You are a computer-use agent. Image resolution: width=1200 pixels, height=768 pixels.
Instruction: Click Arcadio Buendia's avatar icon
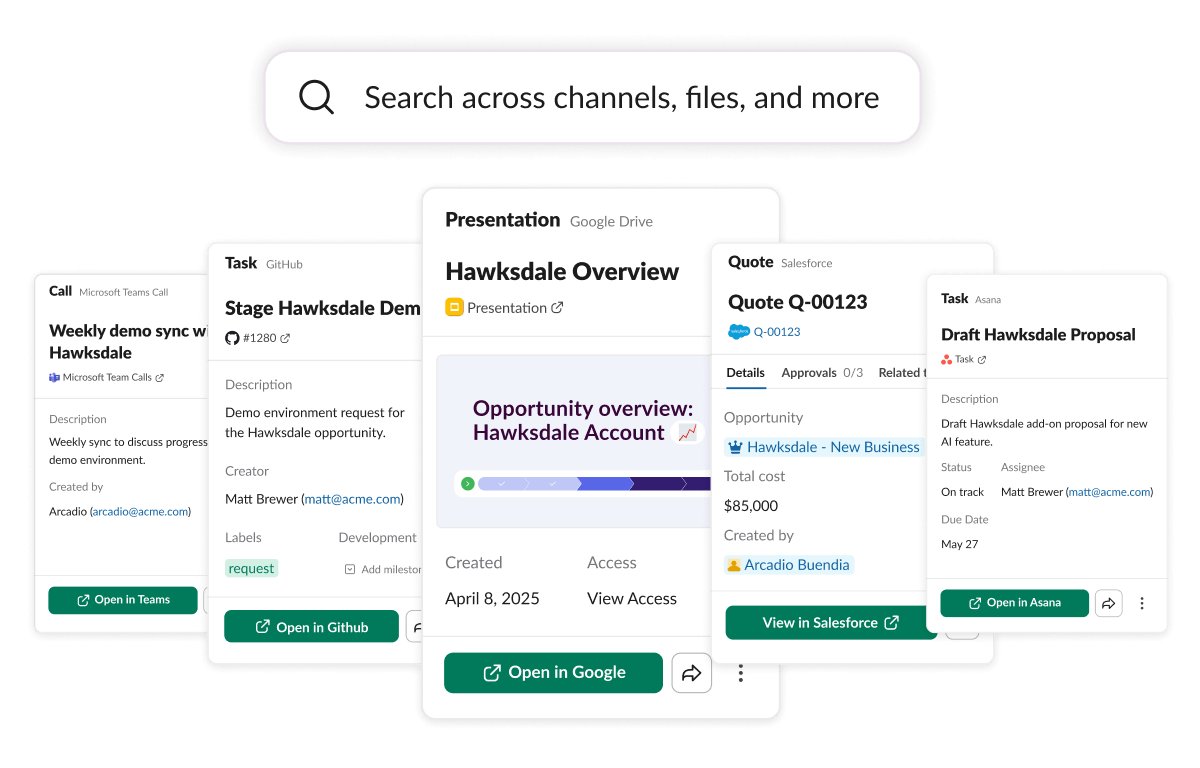pyautogui.click(x=735, y=565)
